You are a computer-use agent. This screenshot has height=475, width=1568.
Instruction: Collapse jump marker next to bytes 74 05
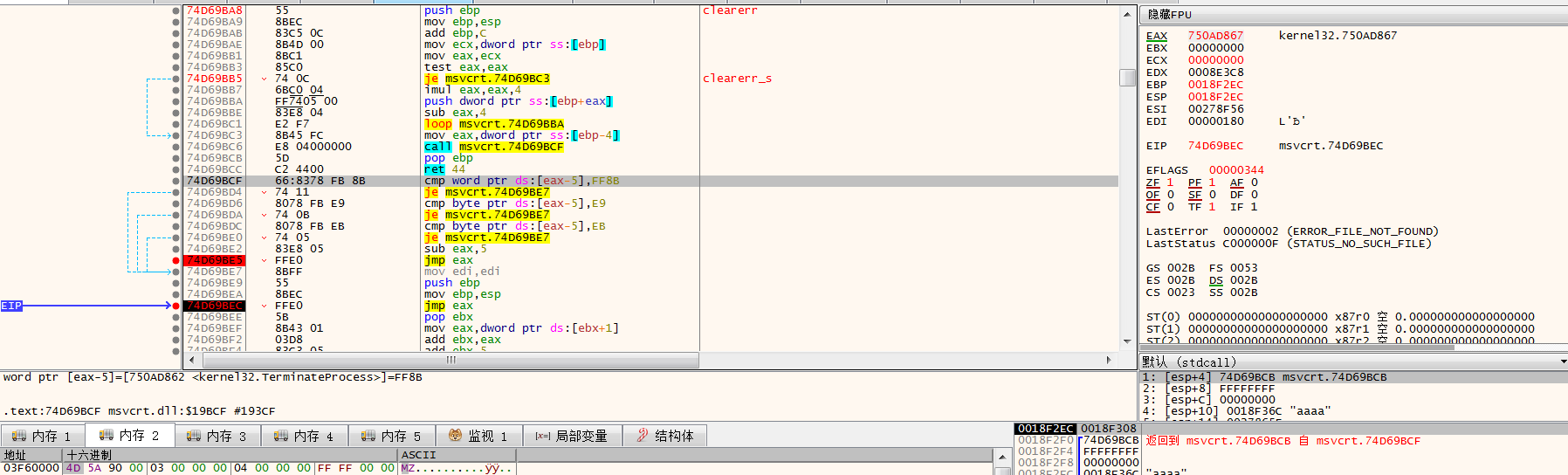point(264,237)
